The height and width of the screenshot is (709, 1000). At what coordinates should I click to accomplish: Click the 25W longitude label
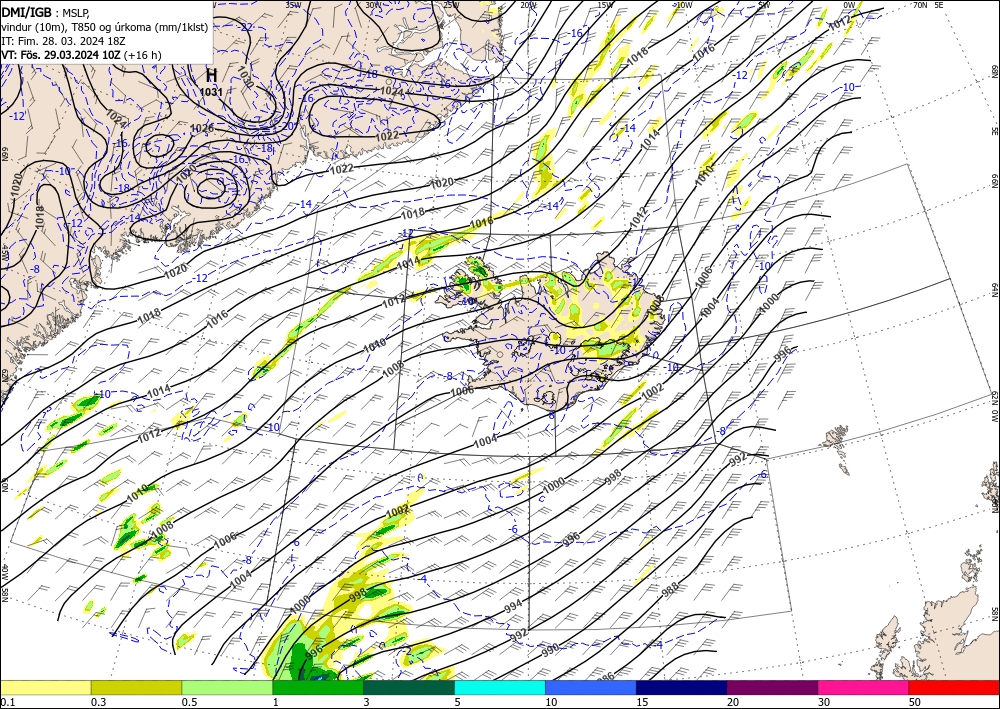click(451, 4)
